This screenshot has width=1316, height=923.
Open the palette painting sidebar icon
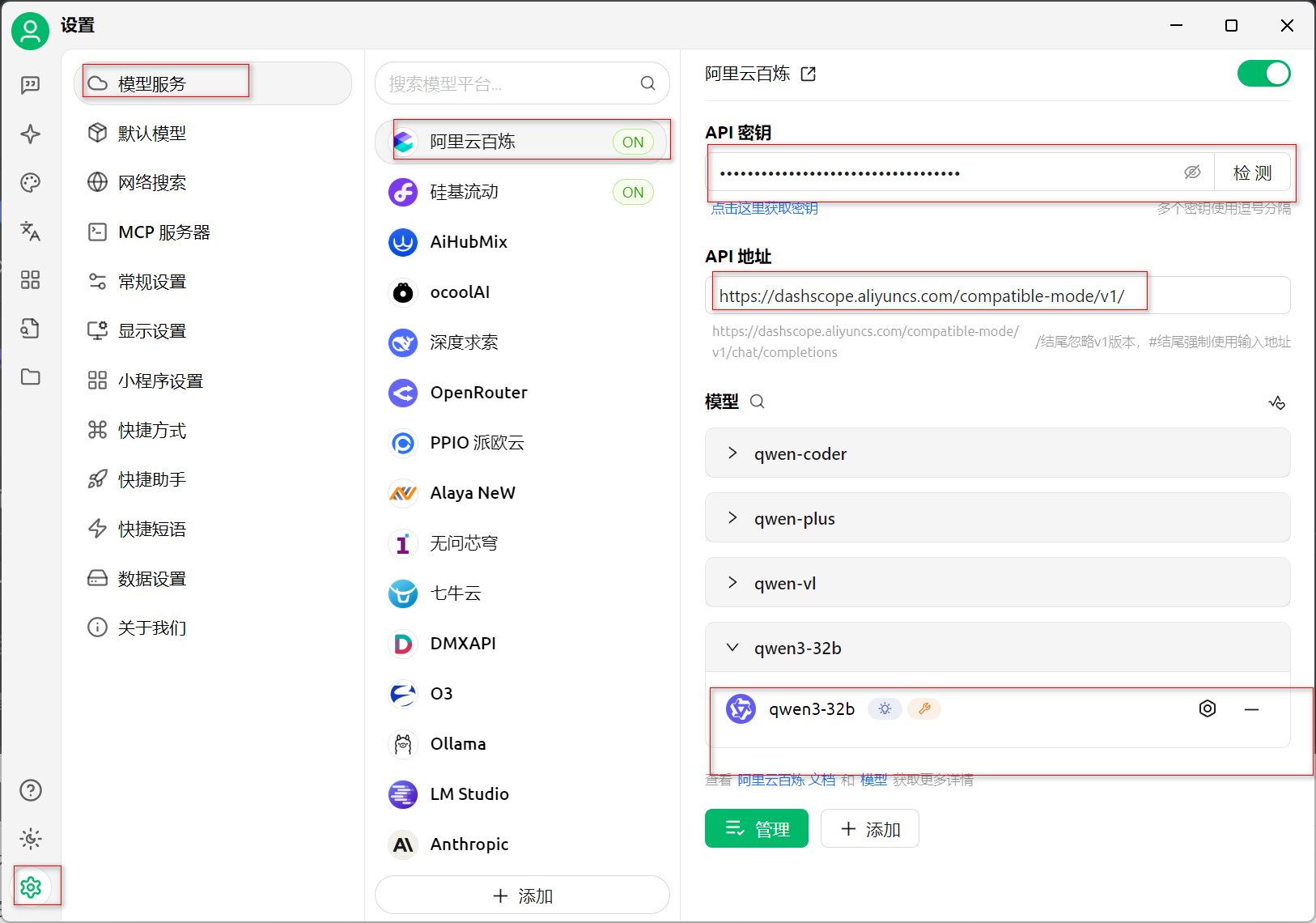pos(30,182)
